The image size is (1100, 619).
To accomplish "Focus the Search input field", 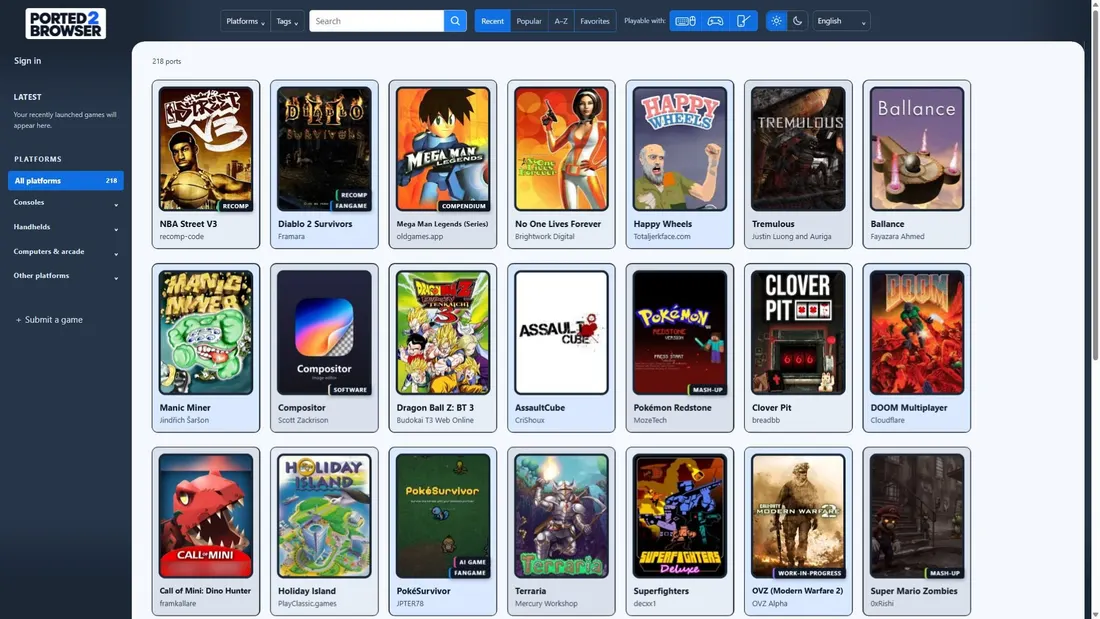I will [x=376, y=21].
